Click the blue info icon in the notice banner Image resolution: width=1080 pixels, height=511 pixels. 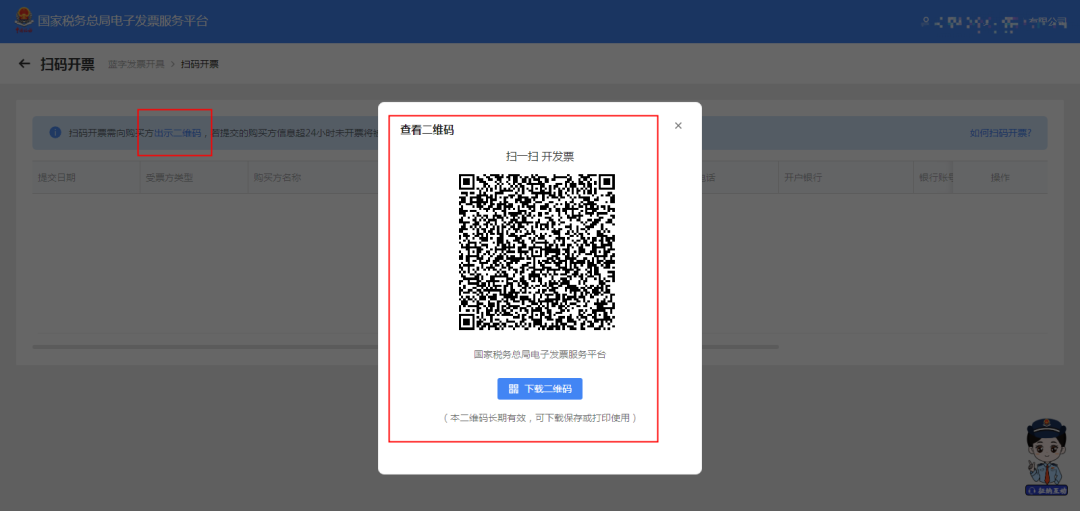point(54,133)
